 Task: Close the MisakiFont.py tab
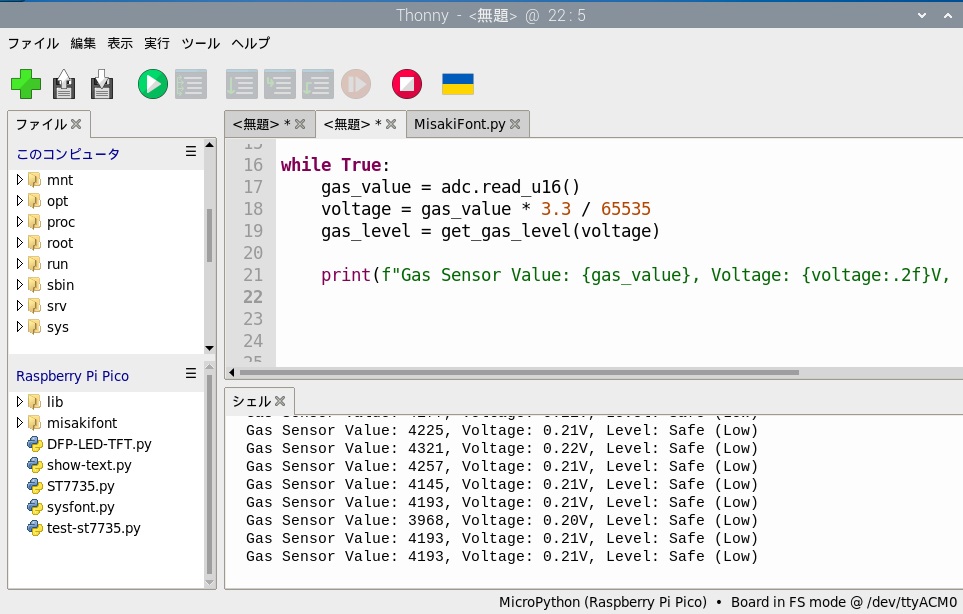tap(515, 125)
